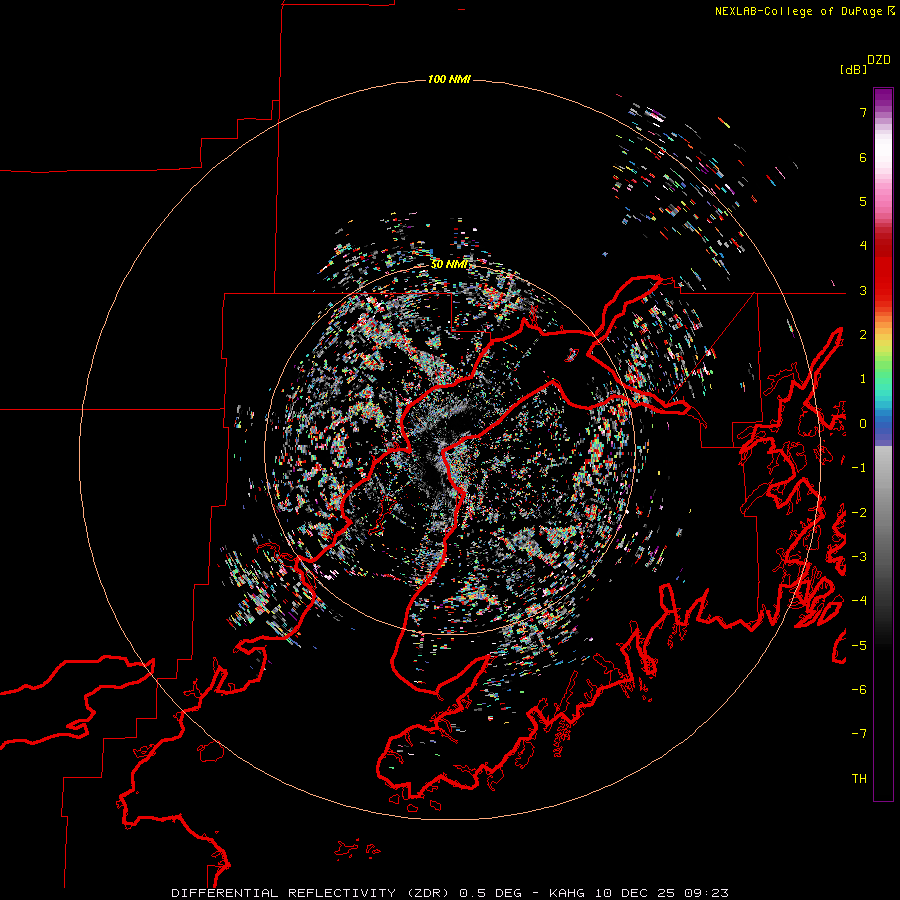Screen dimensions: 900x900
Task: Click the 4 dB scale label
Action: pos(863,246)
